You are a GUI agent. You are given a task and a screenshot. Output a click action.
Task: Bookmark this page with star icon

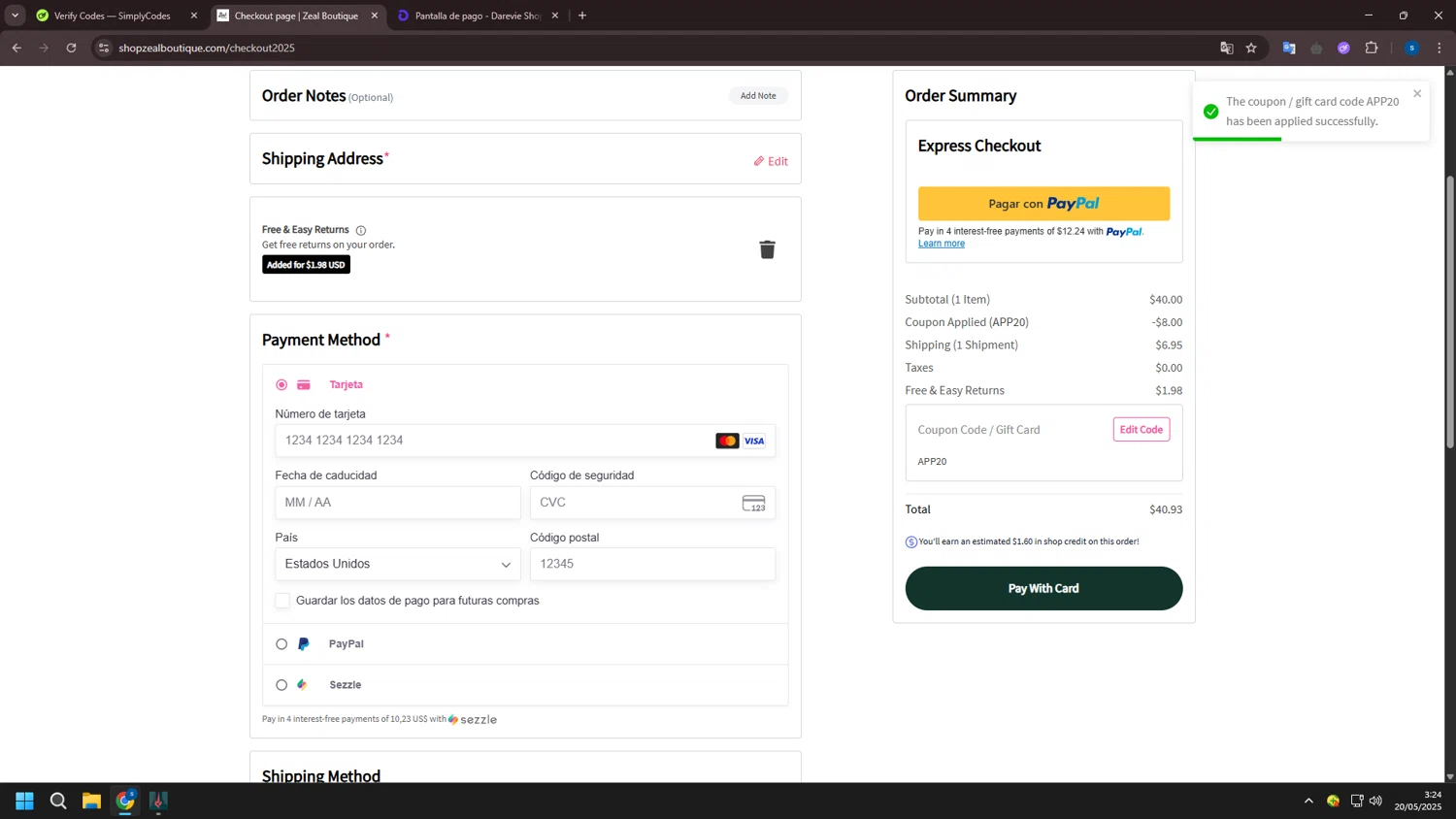1251,48
